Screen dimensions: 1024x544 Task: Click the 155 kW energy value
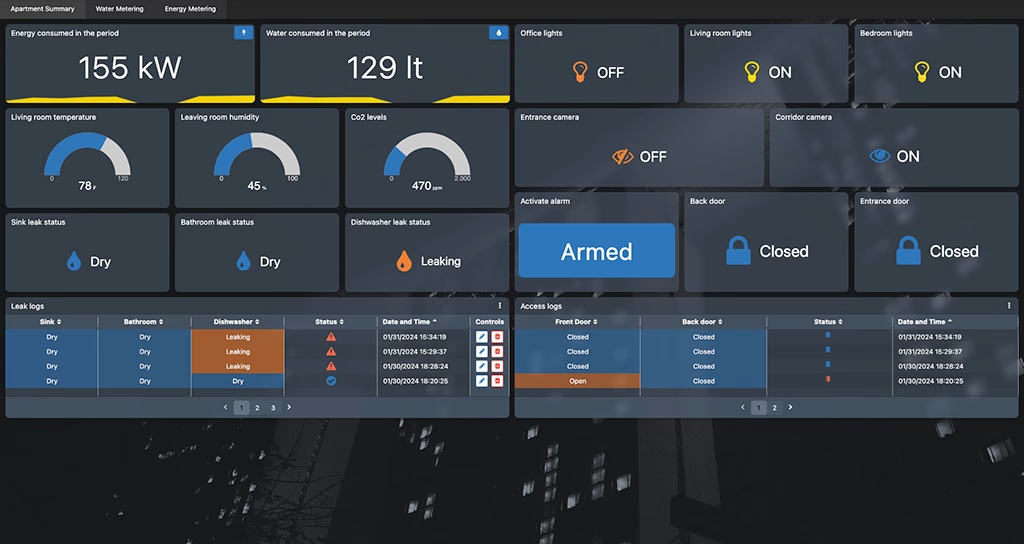pos(129,67)
